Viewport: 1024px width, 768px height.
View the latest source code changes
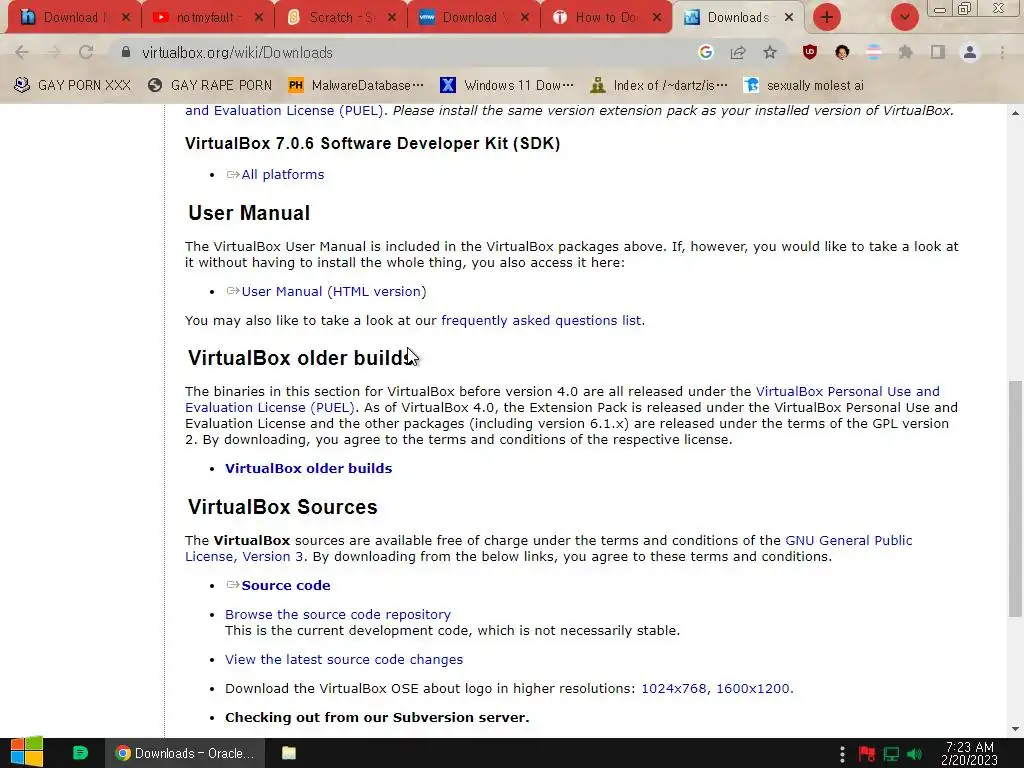tap(344, 660)
